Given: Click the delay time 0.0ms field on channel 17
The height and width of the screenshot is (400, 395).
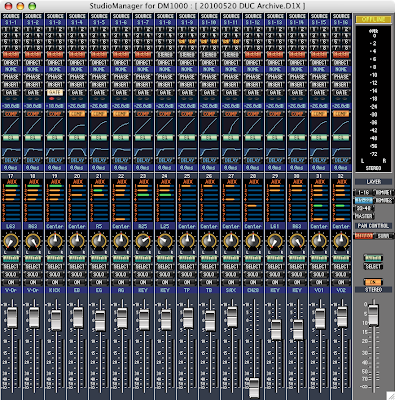Looking at the screenshot, I should pyautogui.click(x=11, y=167).
